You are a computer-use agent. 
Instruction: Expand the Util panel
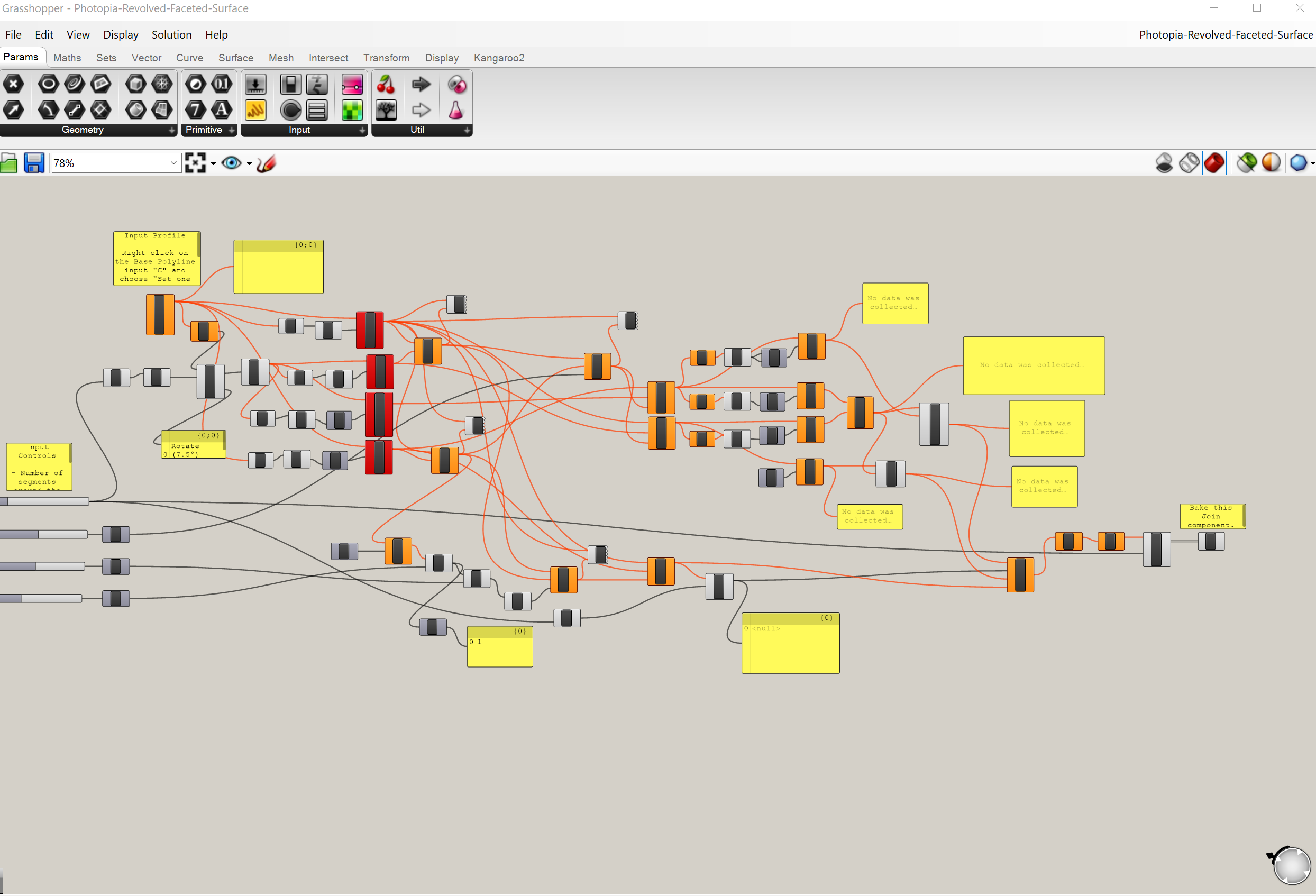pyautogui.click(x=467, y=130)
